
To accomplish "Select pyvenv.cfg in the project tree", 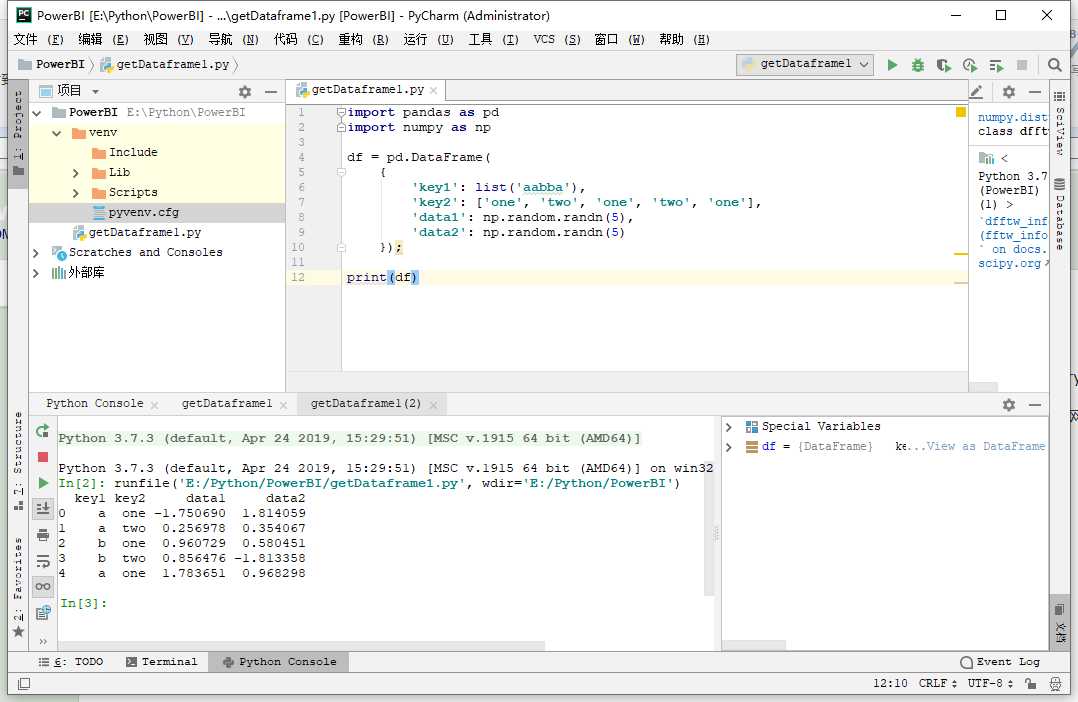I will [143, 213].
